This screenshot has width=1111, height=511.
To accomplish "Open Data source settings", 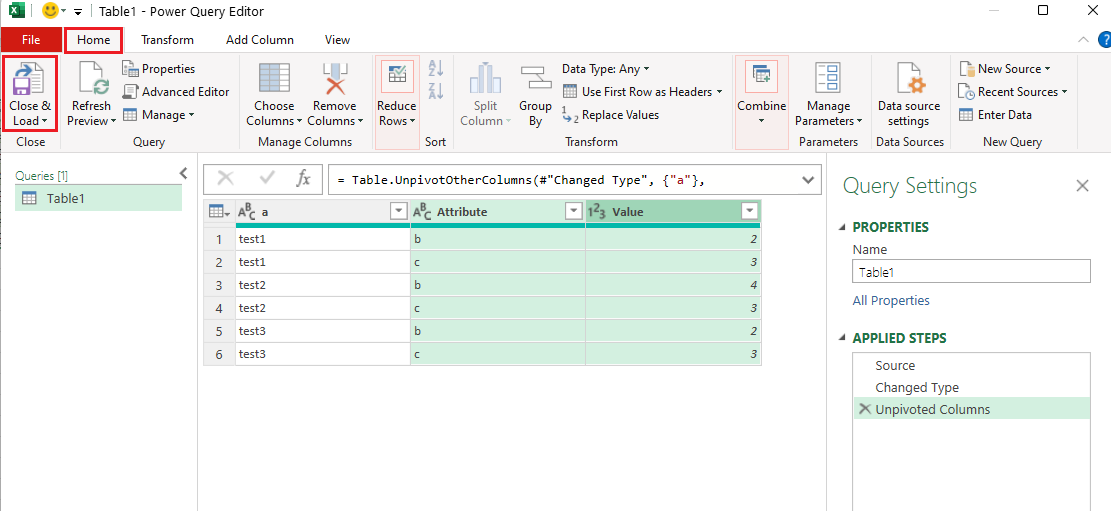I will click(908, 94).
